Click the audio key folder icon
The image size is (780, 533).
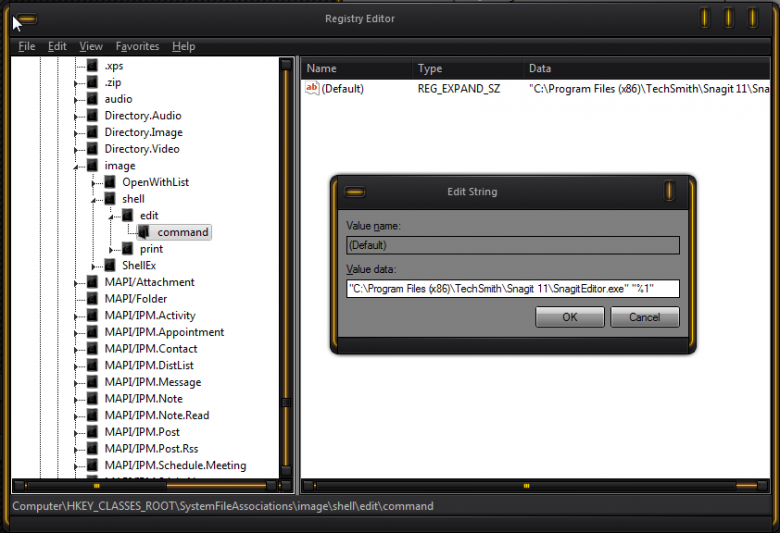pos(93,99)
